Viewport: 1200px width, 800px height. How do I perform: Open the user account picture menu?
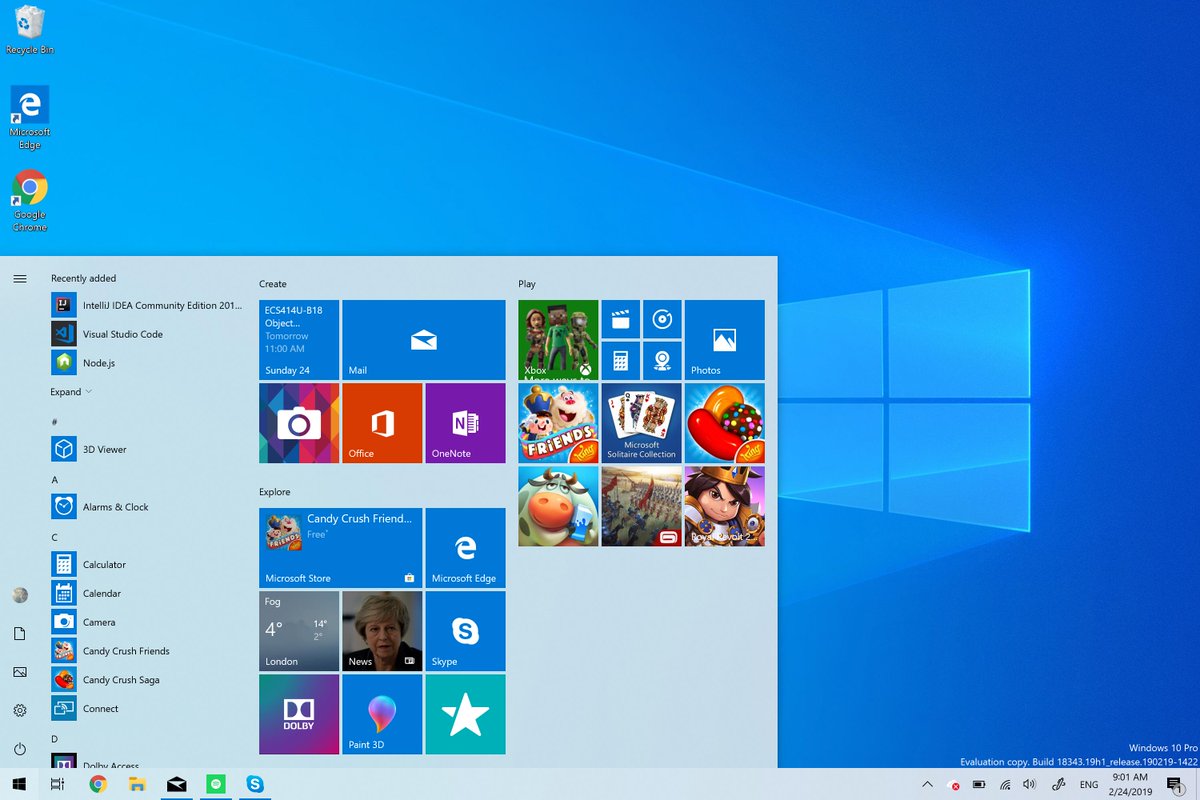click(x=20, y=595)
